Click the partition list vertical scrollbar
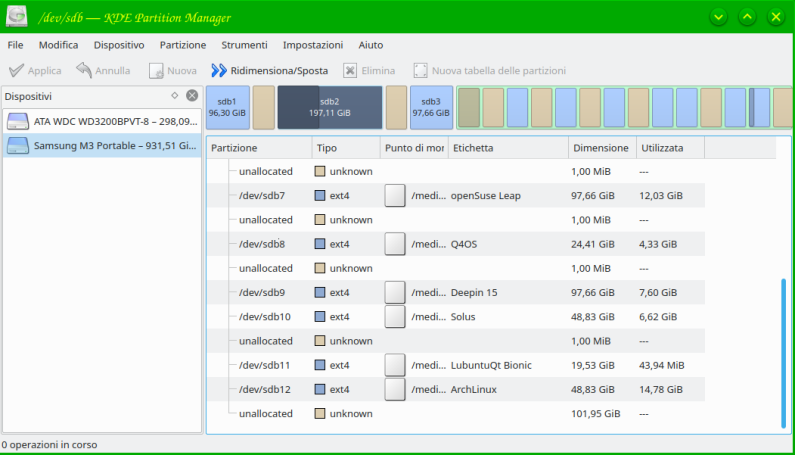 coord(783,354)
